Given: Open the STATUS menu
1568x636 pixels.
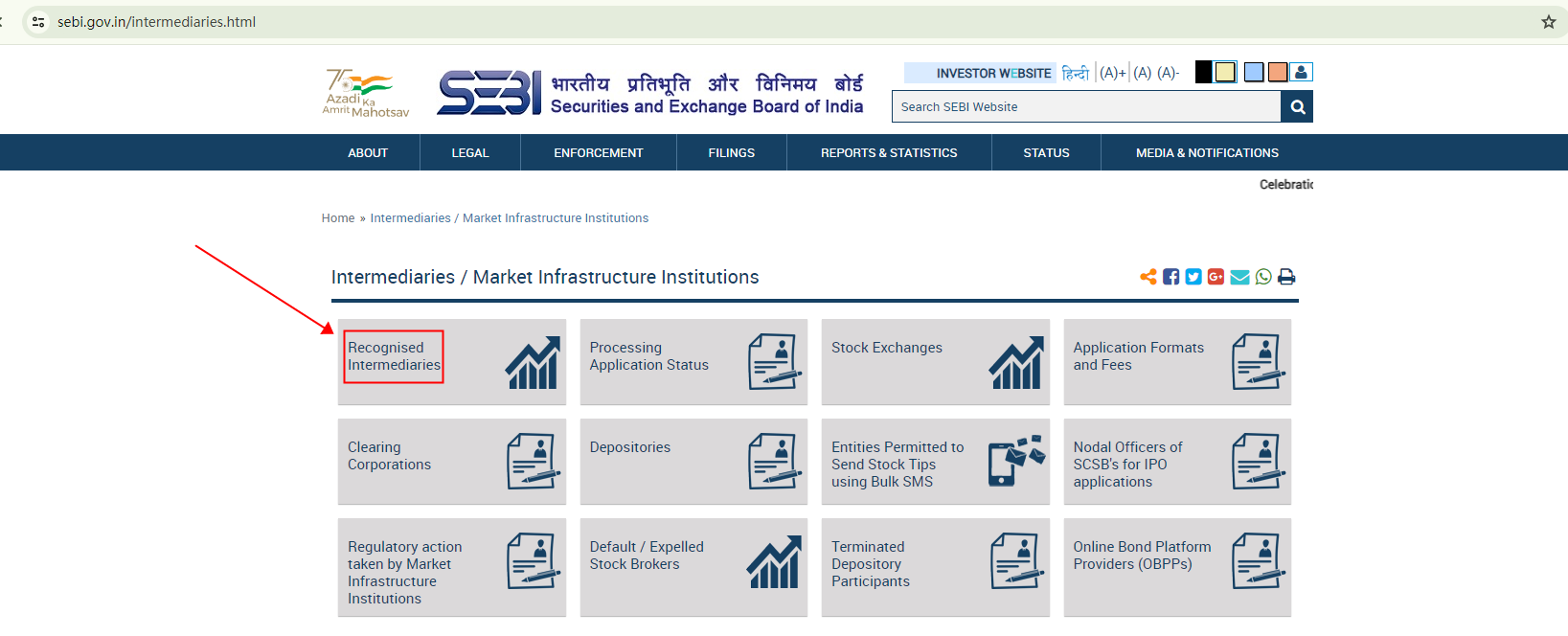Looking at the screenshot, I should click(x=1046, y=152).
